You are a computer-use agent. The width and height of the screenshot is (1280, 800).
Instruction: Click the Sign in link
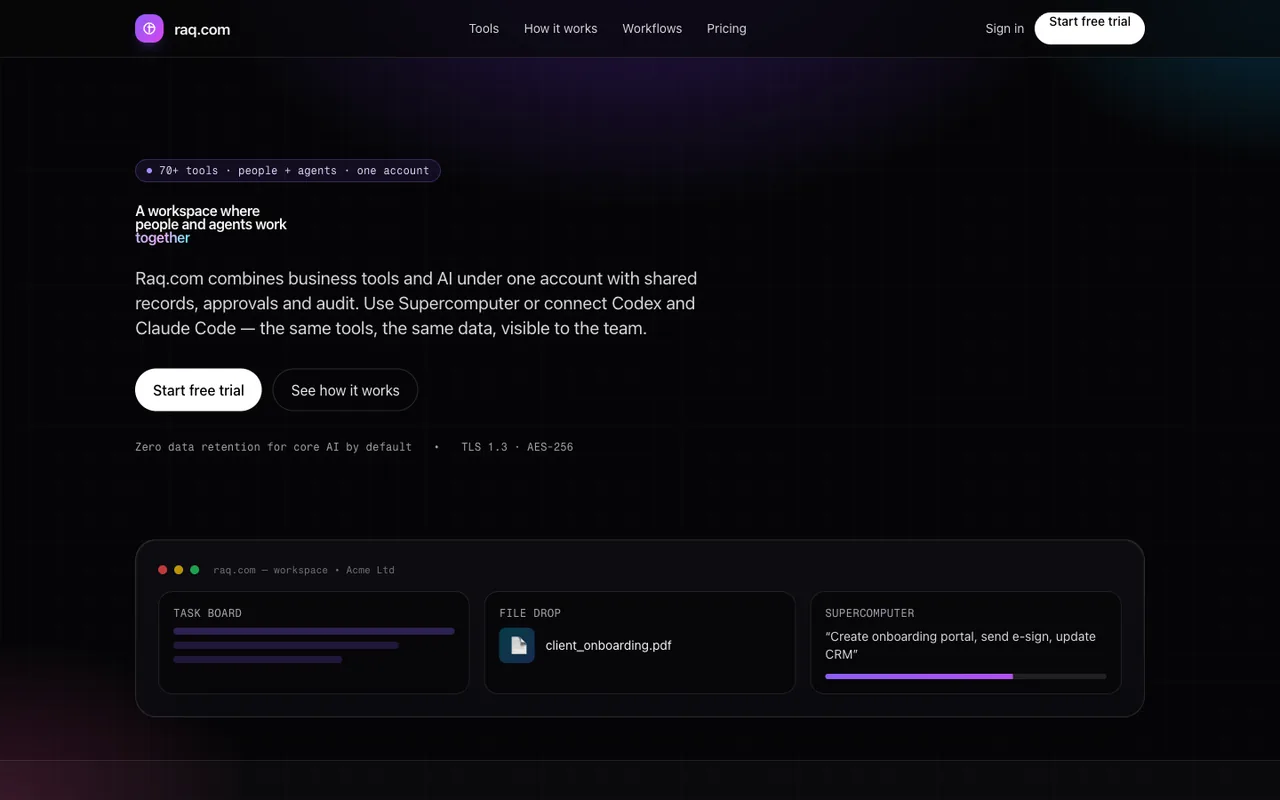1005,29
